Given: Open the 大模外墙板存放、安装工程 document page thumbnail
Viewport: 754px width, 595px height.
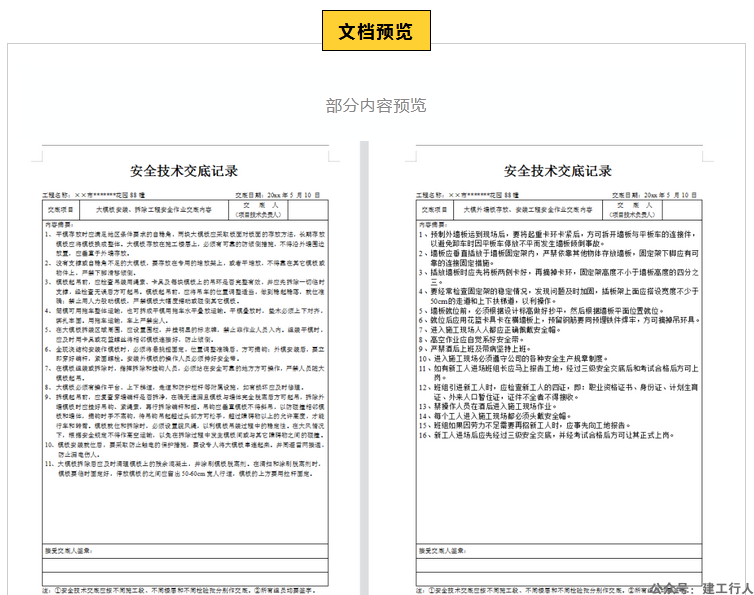Looking at the screenshot, I should (x=559, y=368).
